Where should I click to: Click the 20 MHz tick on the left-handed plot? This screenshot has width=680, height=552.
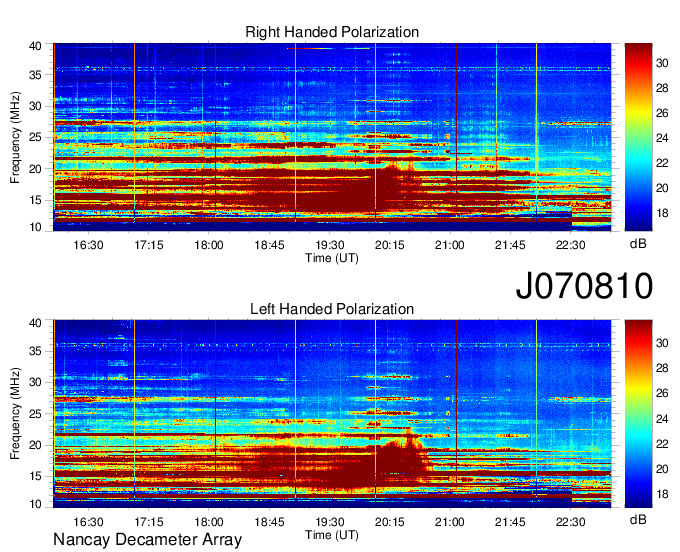(35, 445)
